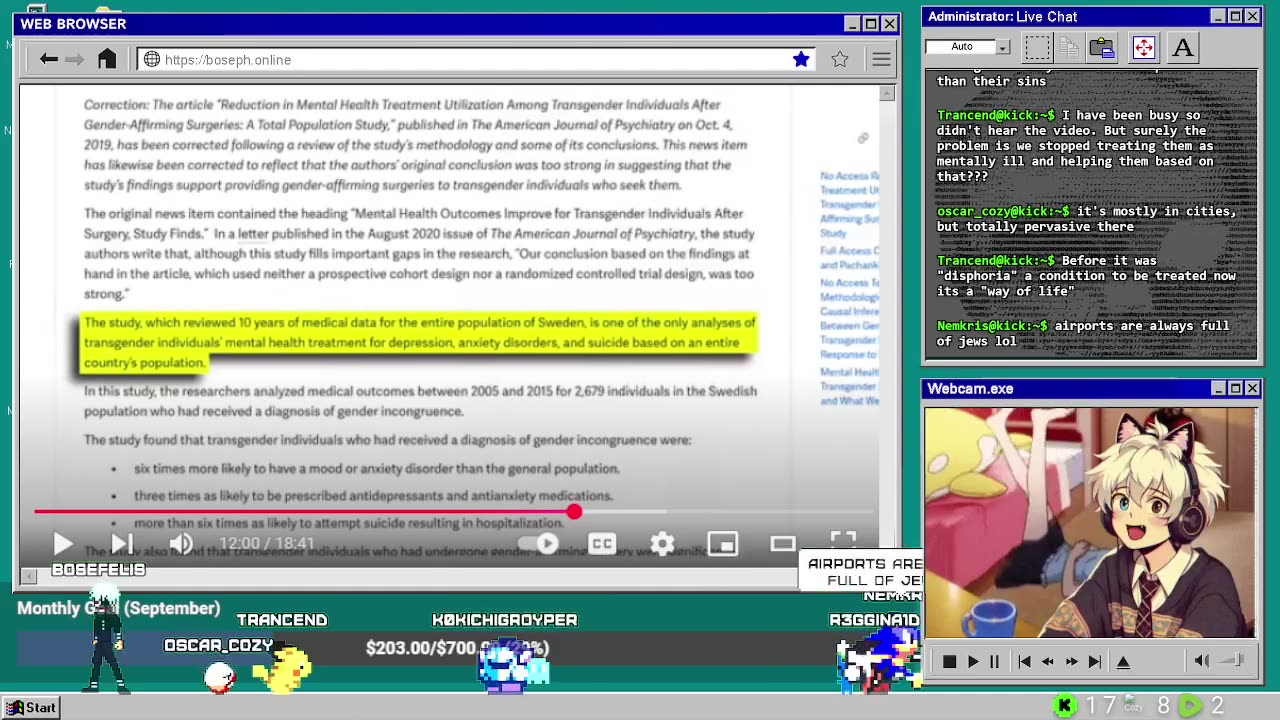
Task: Toggle closed captions on the video
Action: 602,544
